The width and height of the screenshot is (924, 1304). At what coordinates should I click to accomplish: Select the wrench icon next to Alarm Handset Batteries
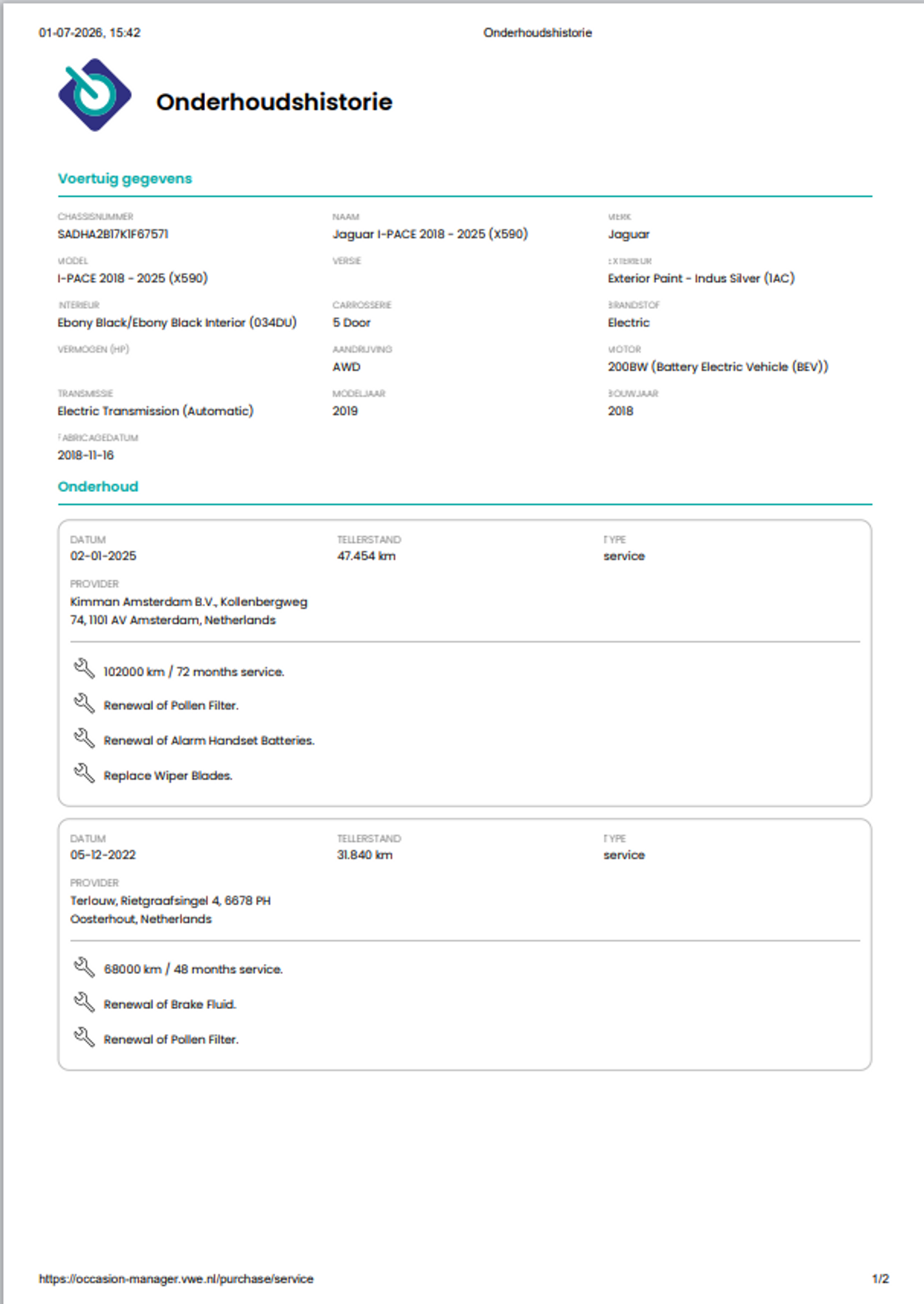point(84,738)
